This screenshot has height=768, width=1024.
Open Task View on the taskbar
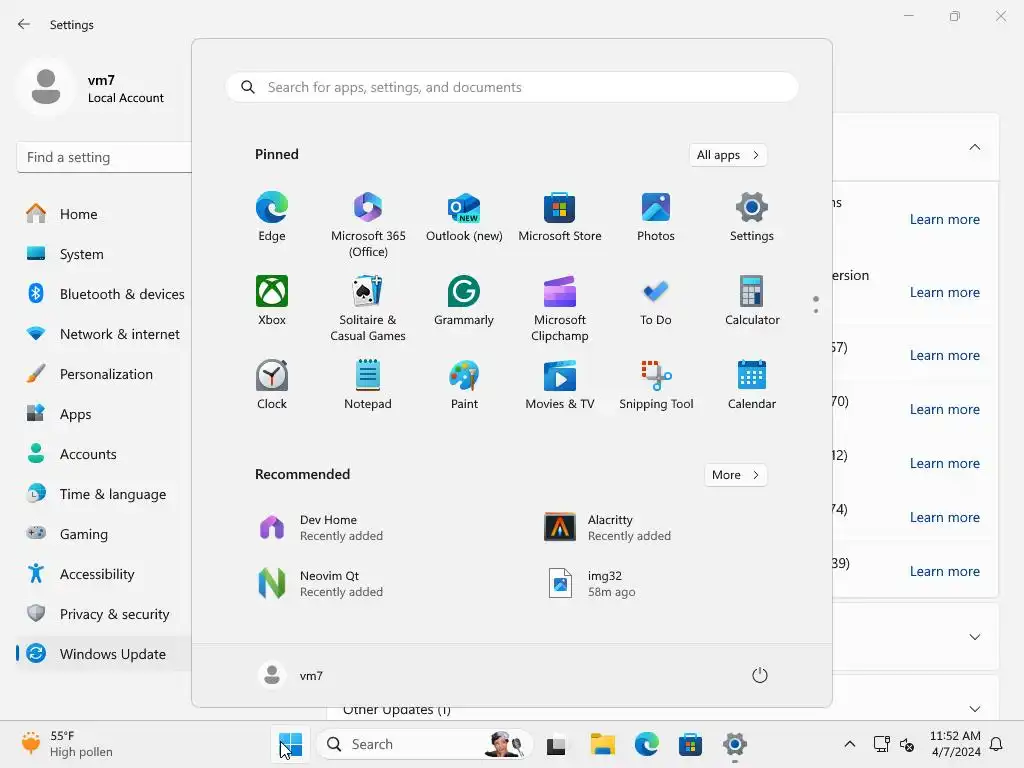click(x=556, y=744)
